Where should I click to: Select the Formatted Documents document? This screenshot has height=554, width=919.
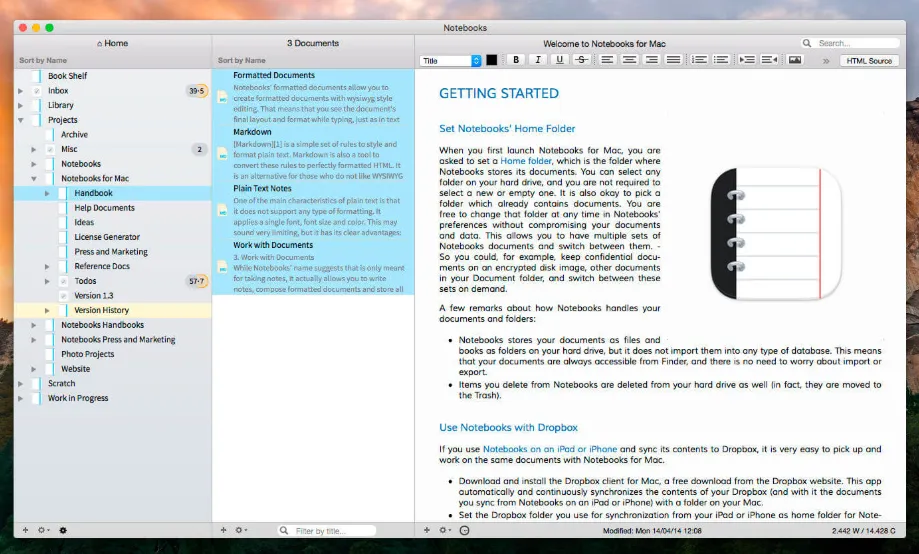point(313,97)
